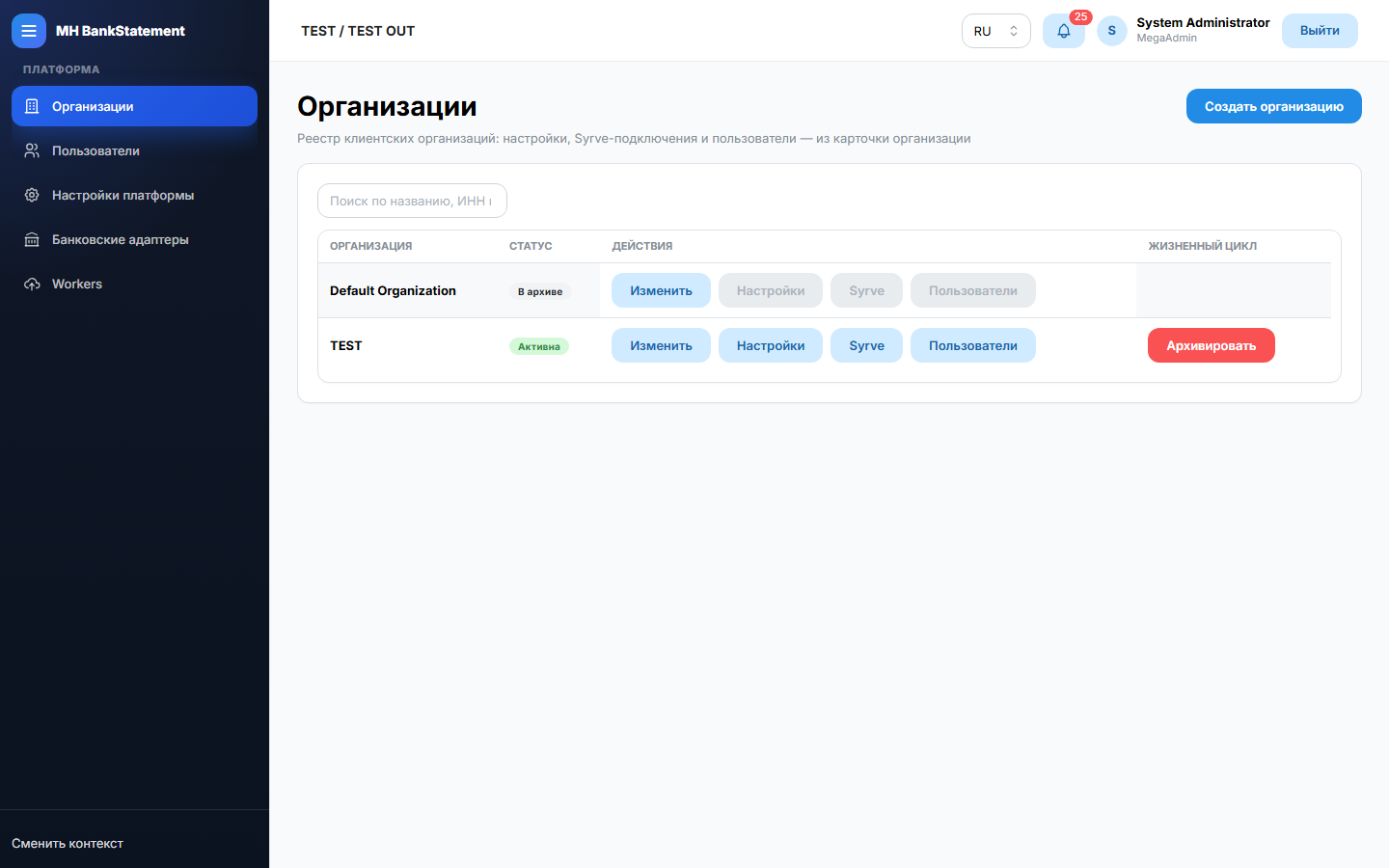The width and height of the screenshot is (1389, 868).
Task: Click the СТАТУС column header
Action: 531,246
